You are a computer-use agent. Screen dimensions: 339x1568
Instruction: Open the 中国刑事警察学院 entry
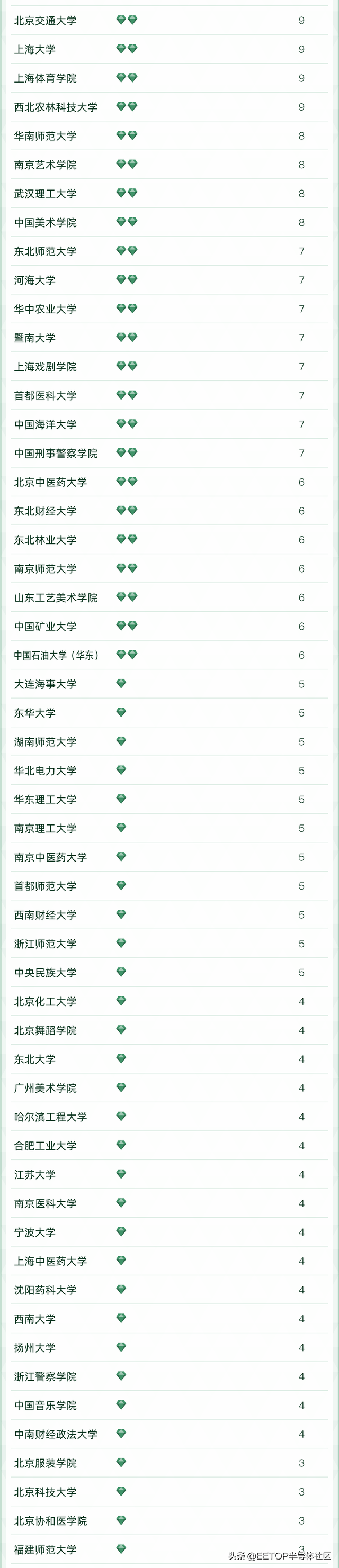tap(56, 454)
